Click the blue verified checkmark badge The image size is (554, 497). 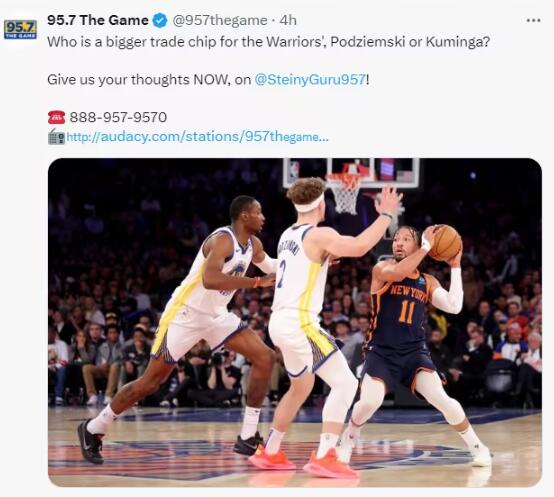160,20
